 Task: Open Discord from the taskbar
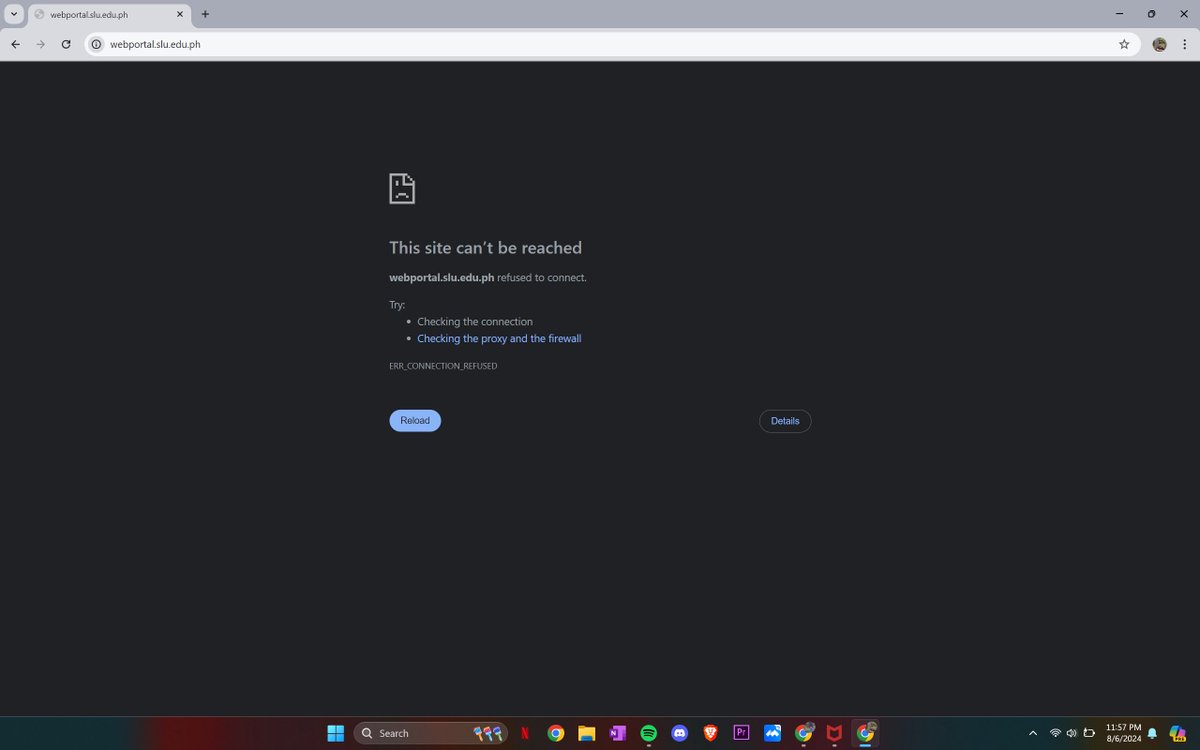680,733
